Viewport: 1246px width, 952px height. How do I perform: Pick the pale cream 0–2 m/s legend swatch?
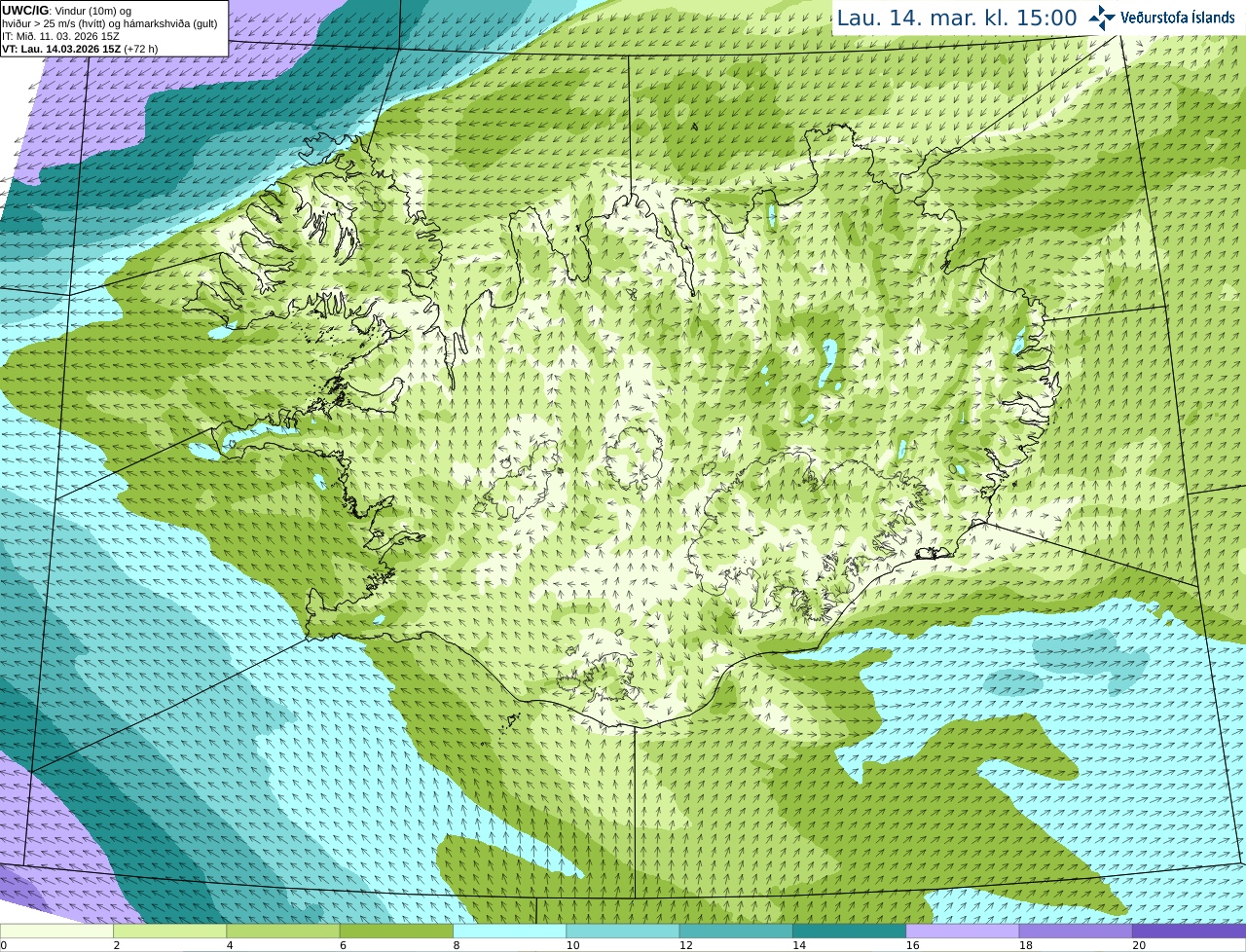point(56,931)
